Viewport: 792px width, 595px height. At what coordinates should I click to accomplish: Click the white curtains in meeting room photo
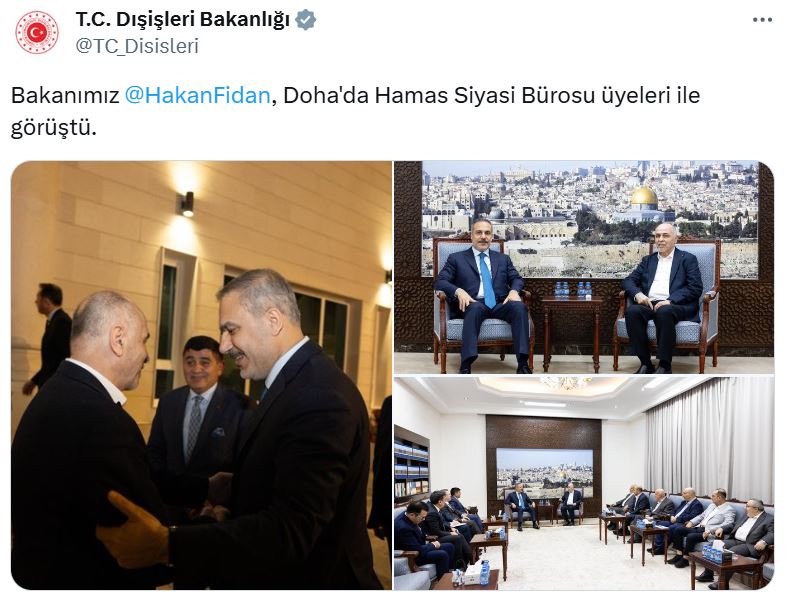click(x=708, y=440)
